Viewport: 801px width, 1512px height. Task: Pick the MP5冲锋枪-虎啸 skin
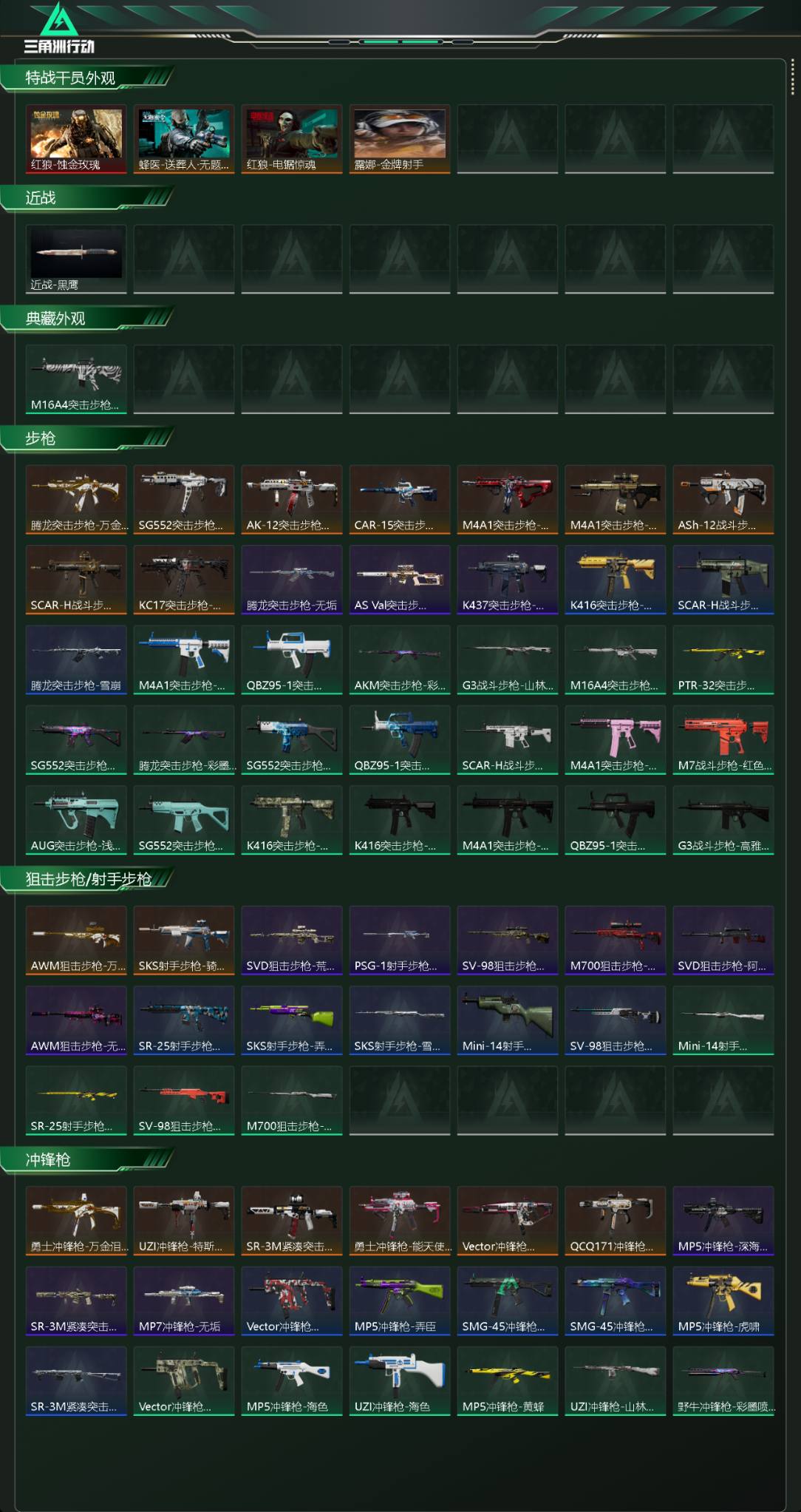[723, 1301]
